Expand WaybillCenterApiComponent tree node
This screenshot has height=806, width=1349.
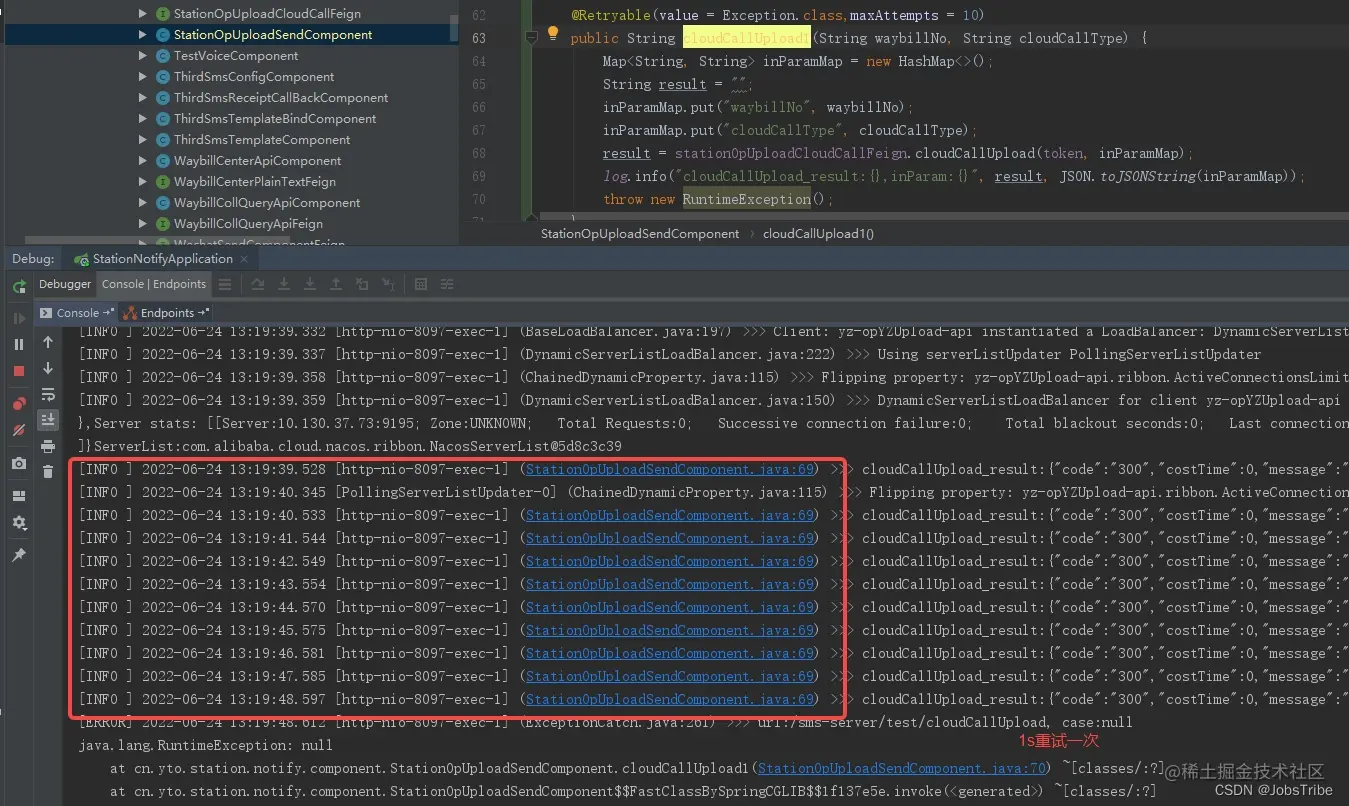click(x=143, y=161)
